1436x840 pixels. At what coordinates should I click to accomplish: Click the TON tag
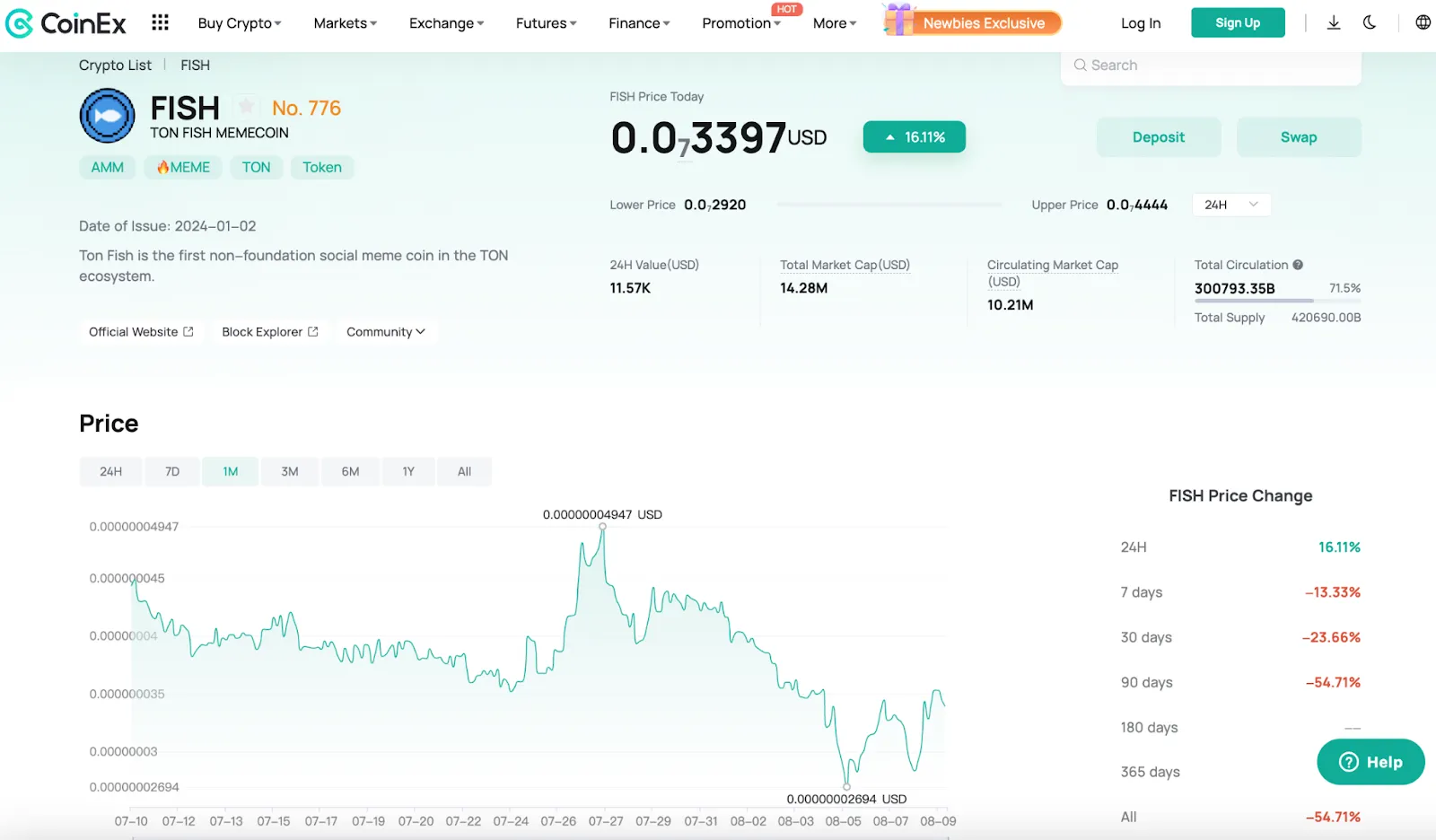256,167
